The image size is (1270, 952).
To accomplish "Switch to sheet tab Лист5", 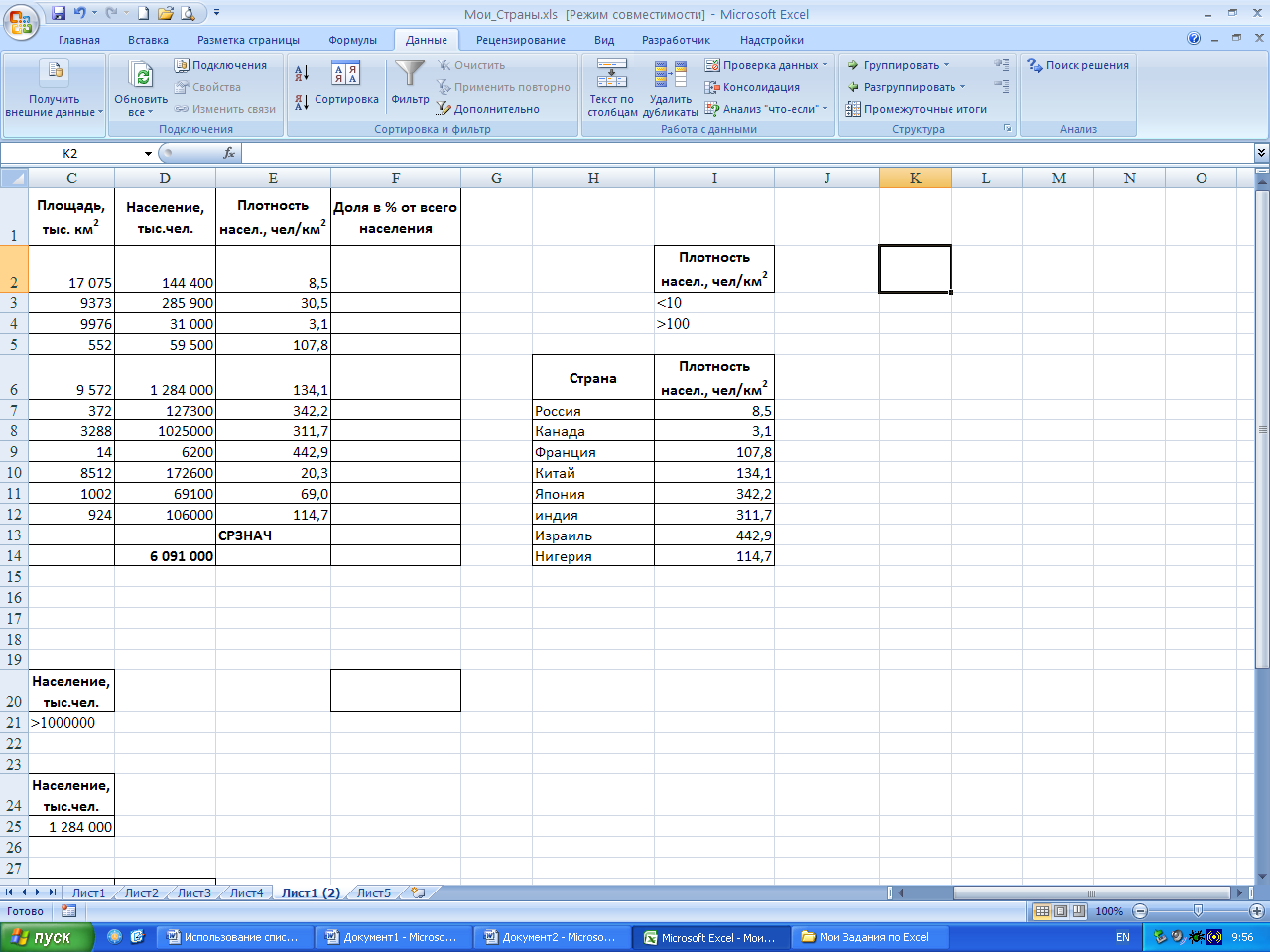I will pos(374,892).
